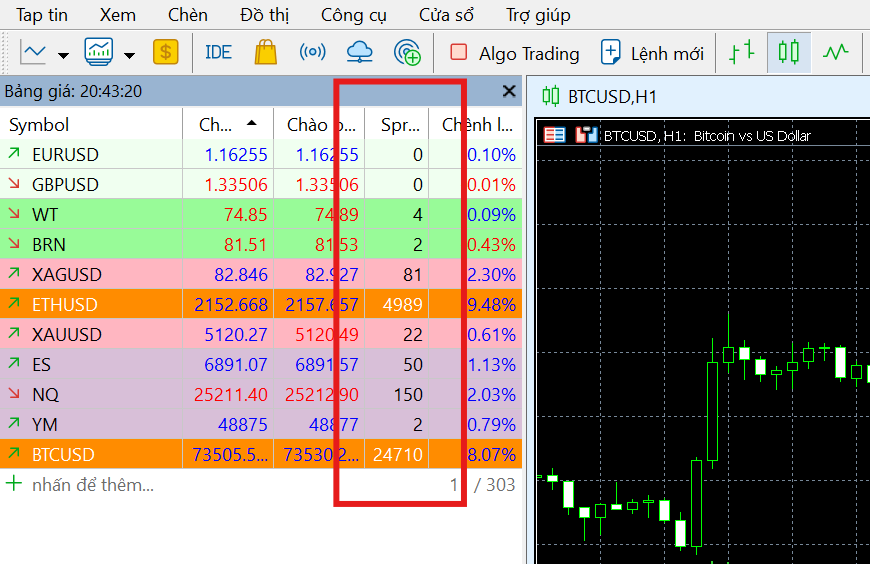The image size is (870, 564).
Task: Switch chart to candlestick style
Action: click(788, 52)
